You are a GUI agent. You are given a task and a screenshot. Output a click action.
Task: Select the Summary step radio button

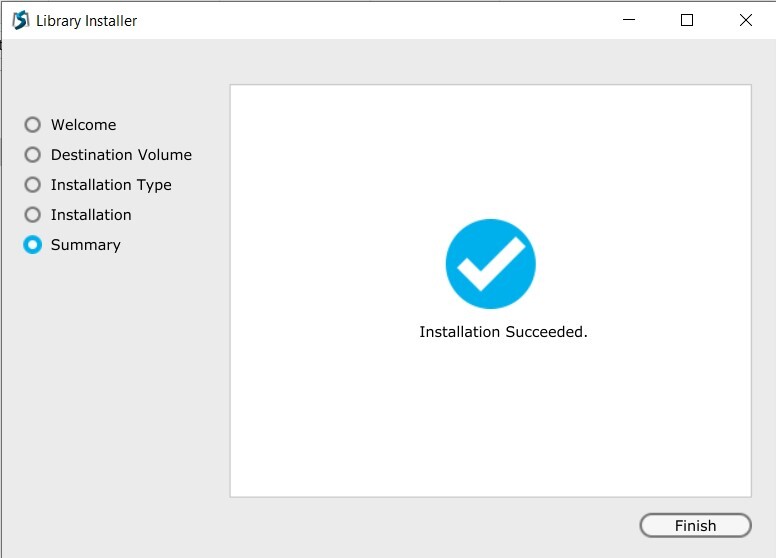click(33, 245)
